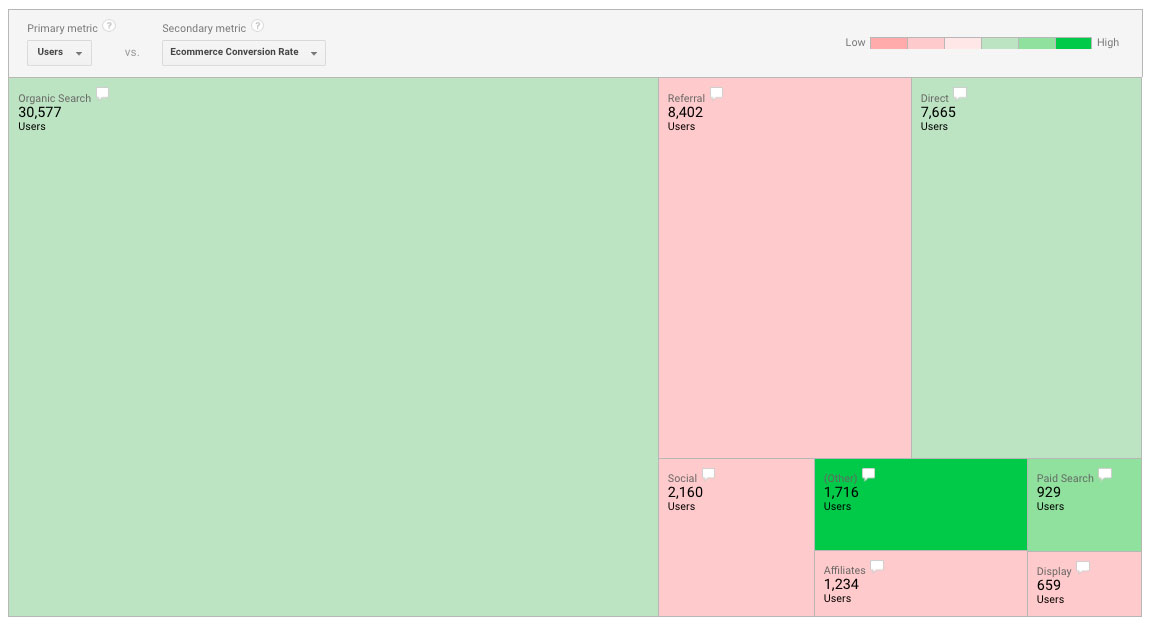1150x625 pixels.
Task: Click the darkest green High swatch in the legend
Action: 1072,43
